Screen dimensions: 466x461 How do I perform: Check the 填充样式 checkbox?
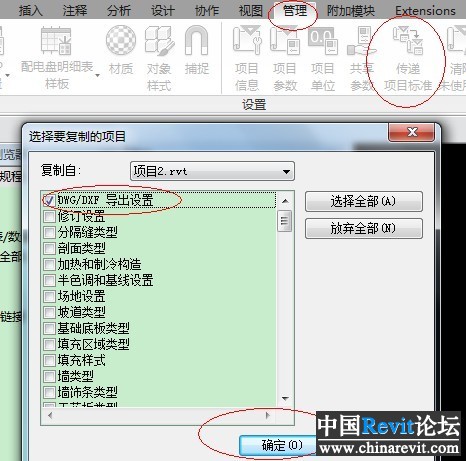(x=49, y=360)
